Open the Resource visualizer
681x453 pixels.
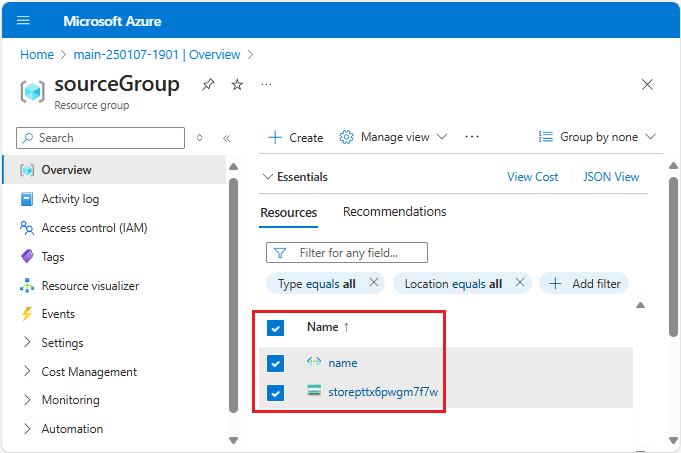coord(90,286)
